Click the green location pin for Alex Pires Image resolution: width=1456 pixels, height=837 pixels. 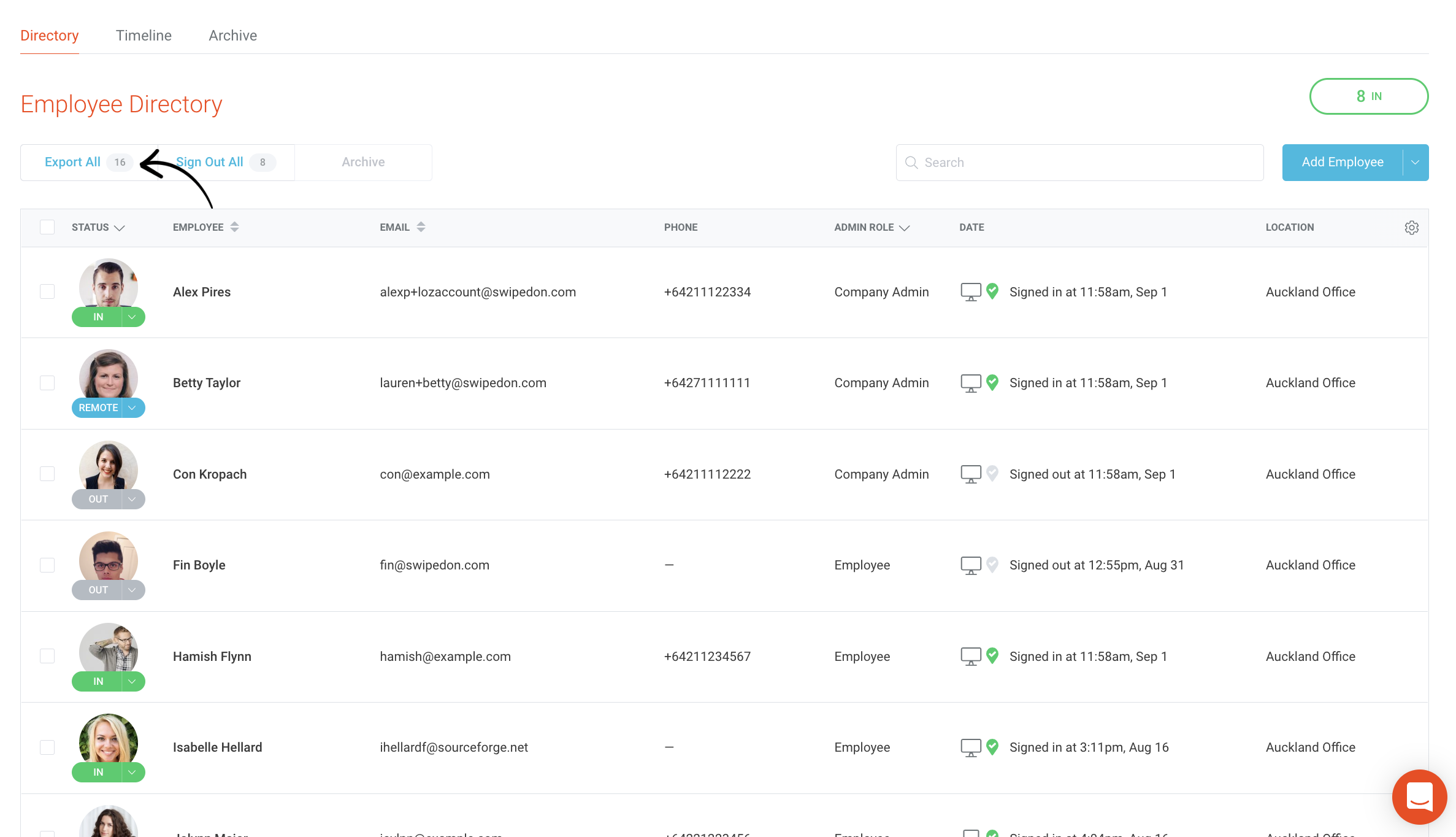click(x=992, y=291)
